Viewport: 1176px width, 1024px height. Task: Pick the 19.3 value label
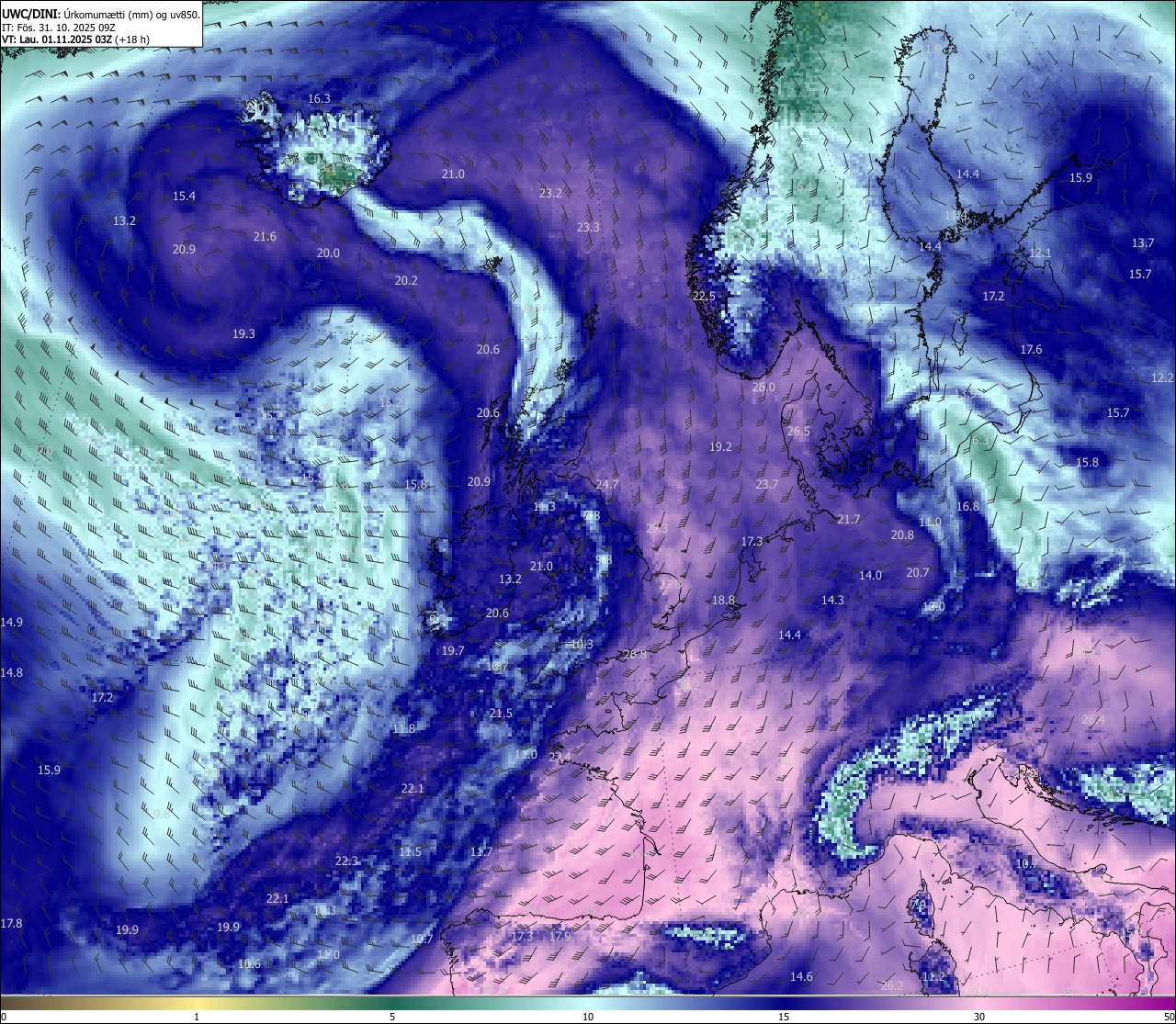pyautogui.click(x=243, y=333)
